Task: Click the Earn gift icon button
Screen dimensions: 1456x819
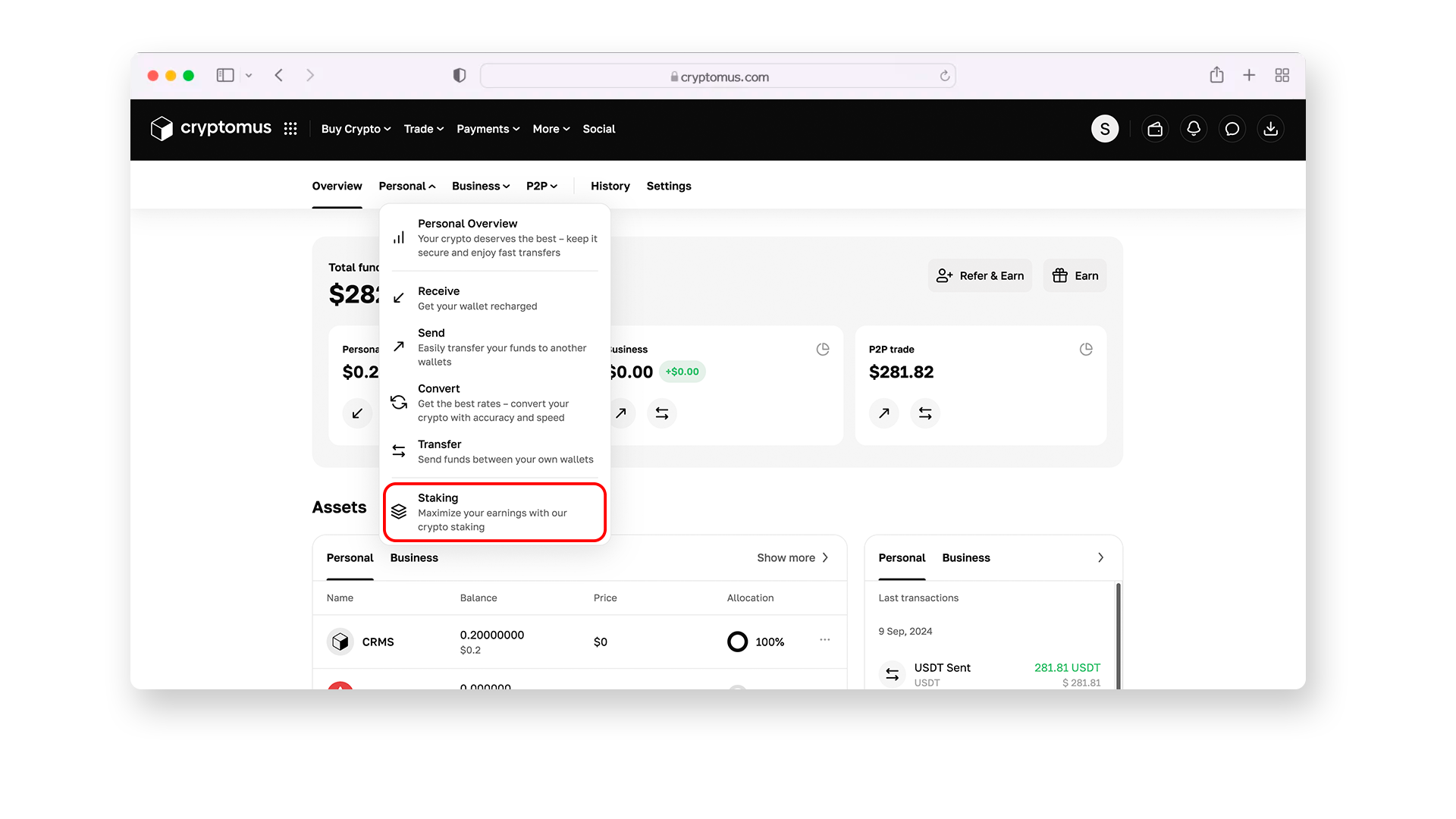Action: 1075,275
